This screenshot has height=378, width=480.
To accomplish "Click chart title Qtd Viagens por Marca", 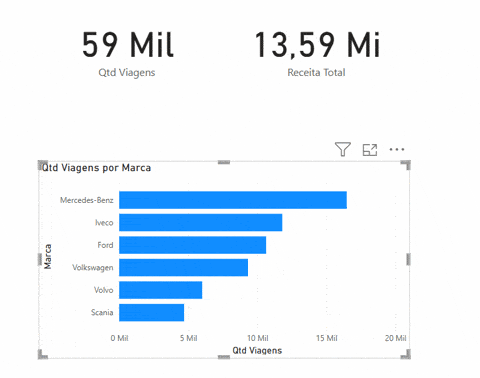I will pos(96,168).
